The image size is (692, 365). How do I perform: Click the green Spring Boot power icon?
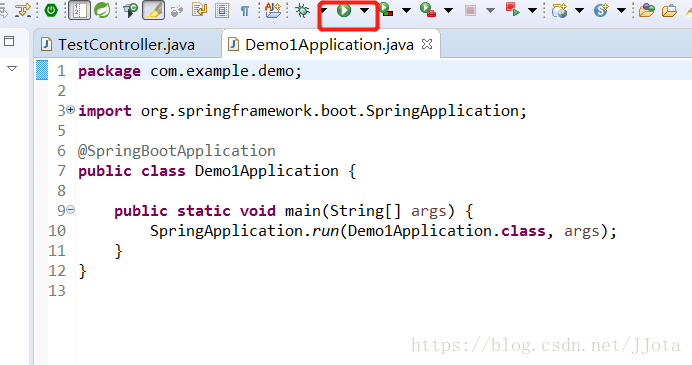51,10
